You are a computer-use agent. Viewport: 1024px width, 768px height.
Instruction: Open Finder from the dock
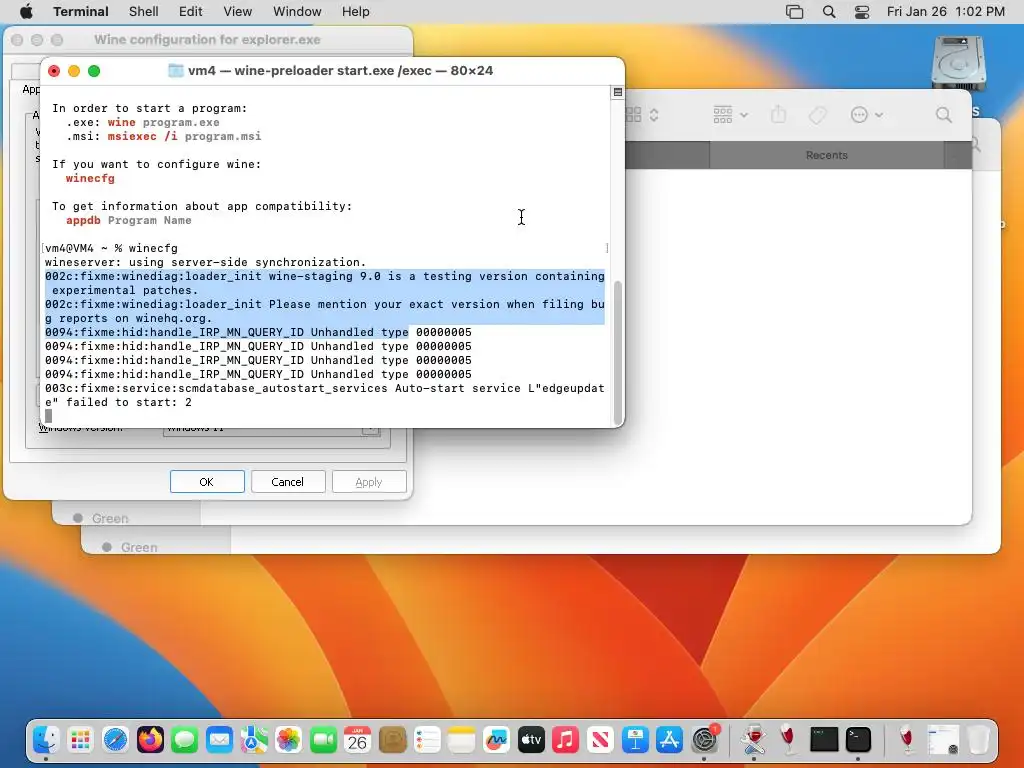click(x=46, y=740)
